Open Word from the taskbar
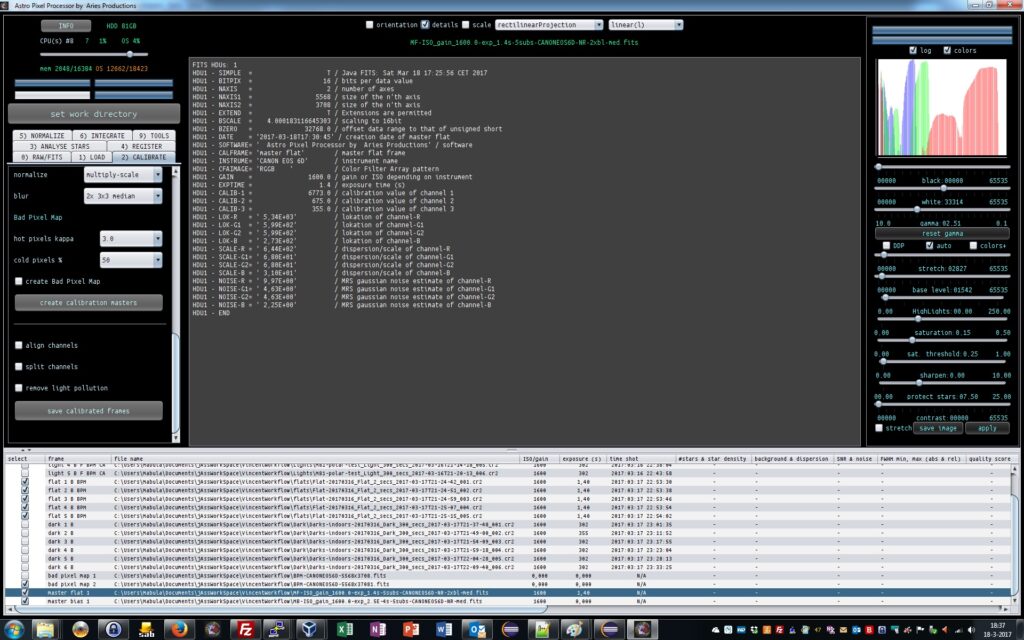This screenshot has height=640, width=1024. (x=444, y=629)
